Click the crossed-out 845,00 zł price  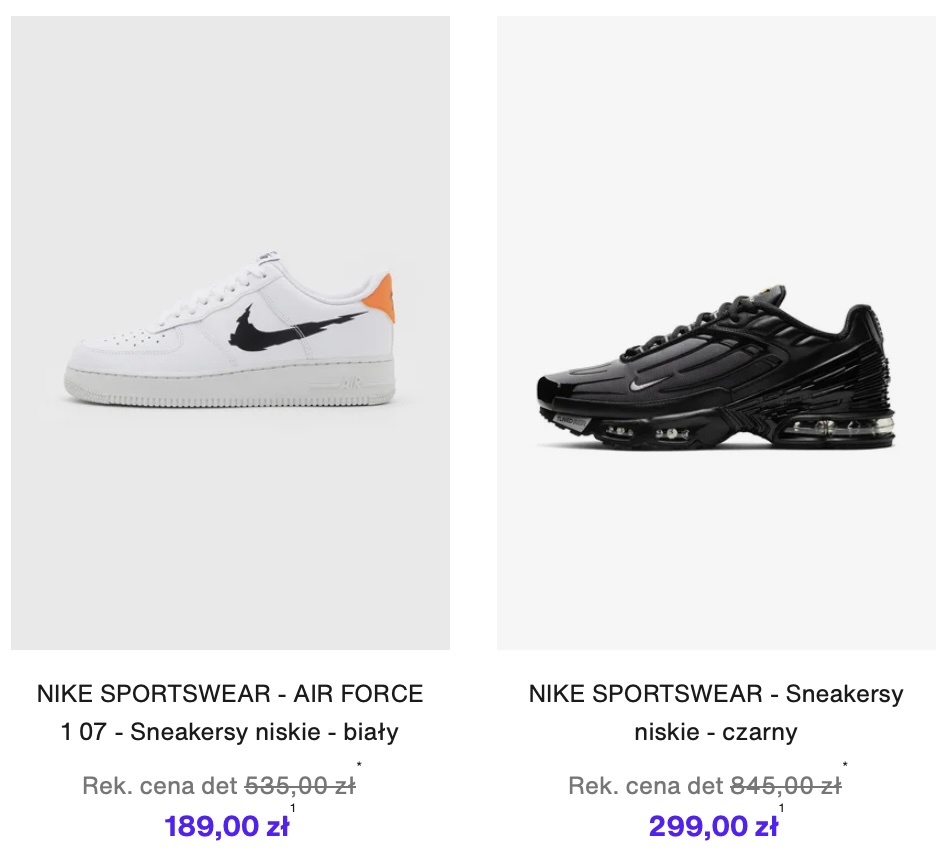tap(786, 786)
